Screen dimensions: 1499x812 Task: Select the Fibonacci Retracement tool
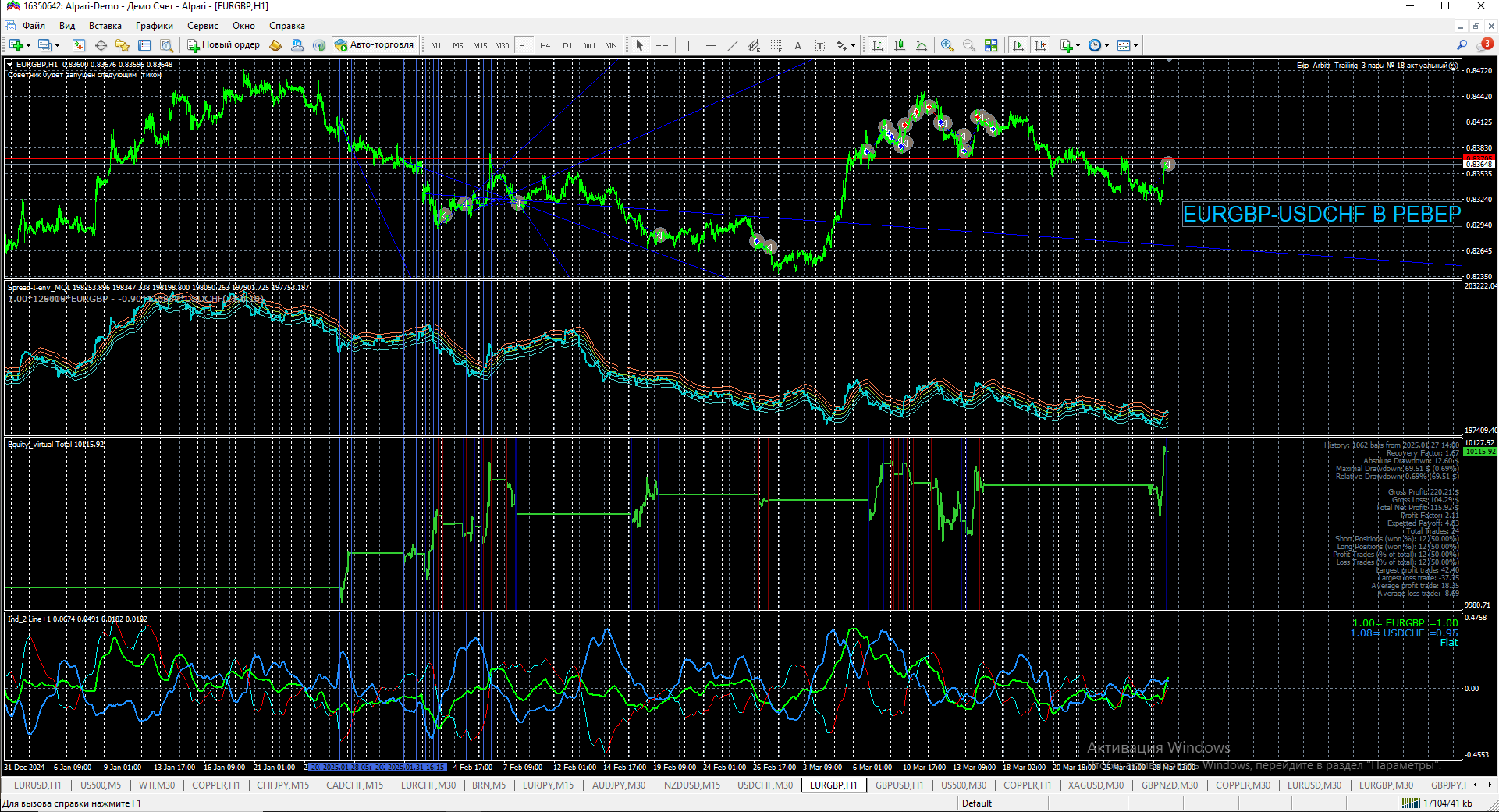(x=776, y=45)
